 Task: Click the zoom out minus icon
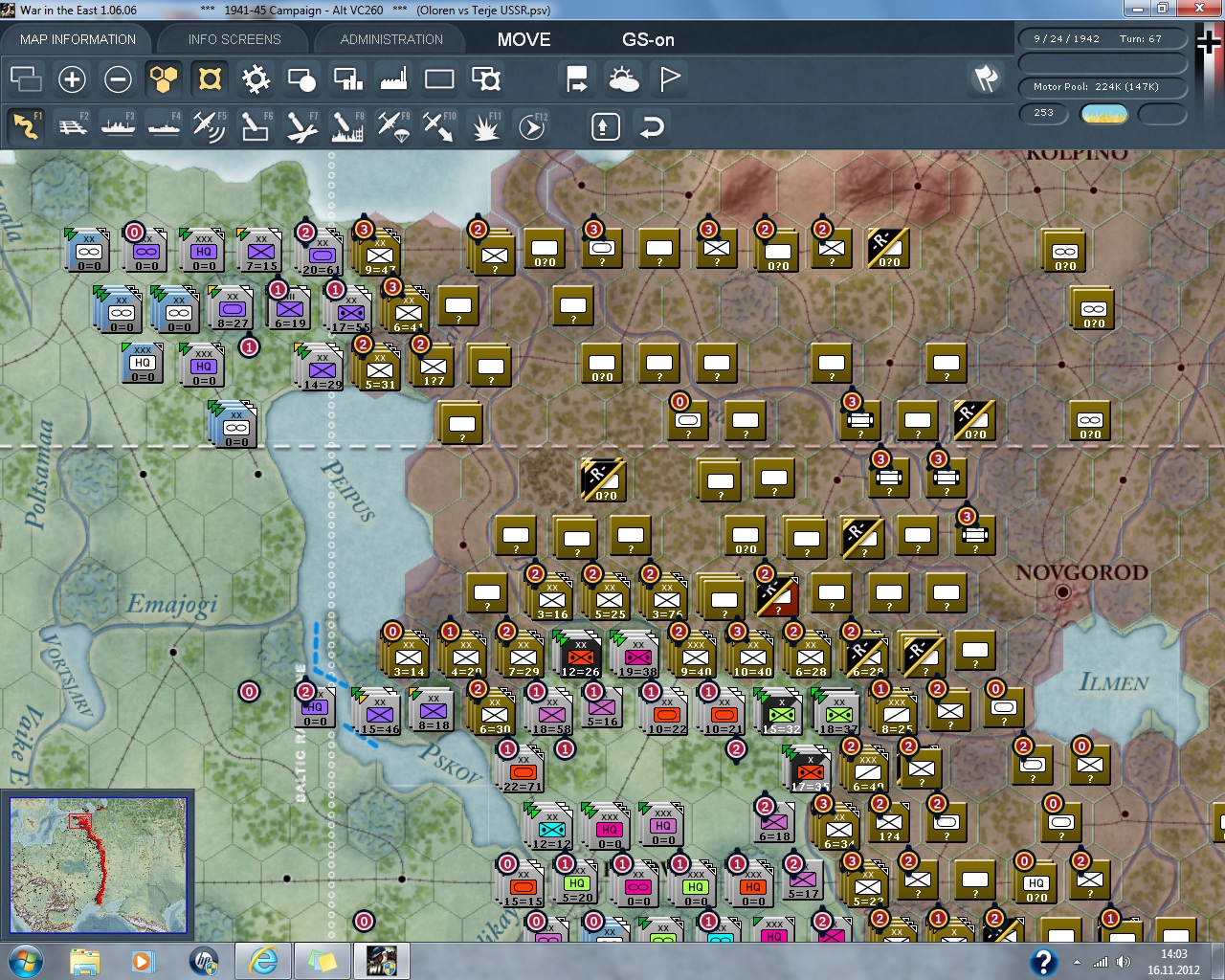pos(118,79)
